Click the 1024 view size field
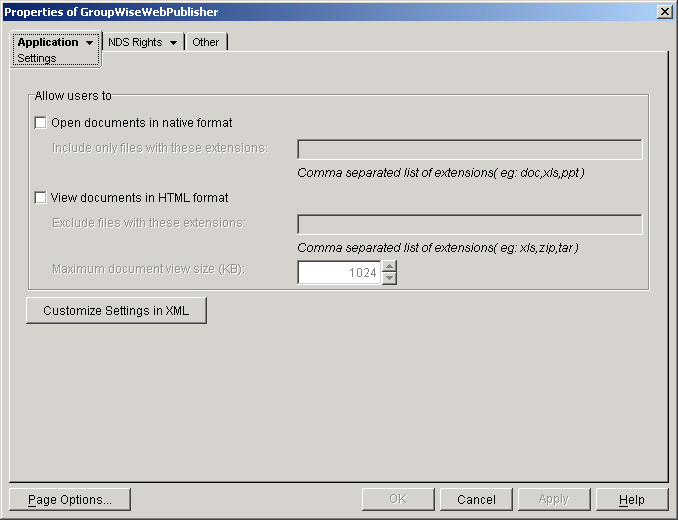 pyautogui.click(x=339, y=272)
